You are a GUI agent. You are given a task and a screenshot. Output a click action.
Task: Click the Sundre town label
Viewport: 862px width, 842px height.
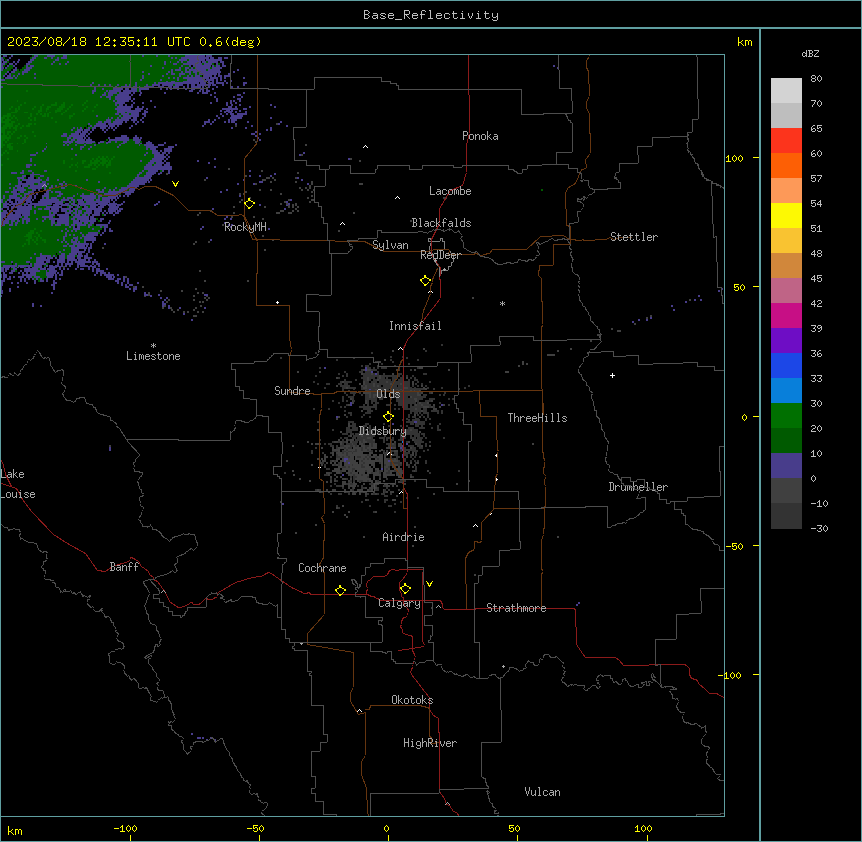coord(292,391)
